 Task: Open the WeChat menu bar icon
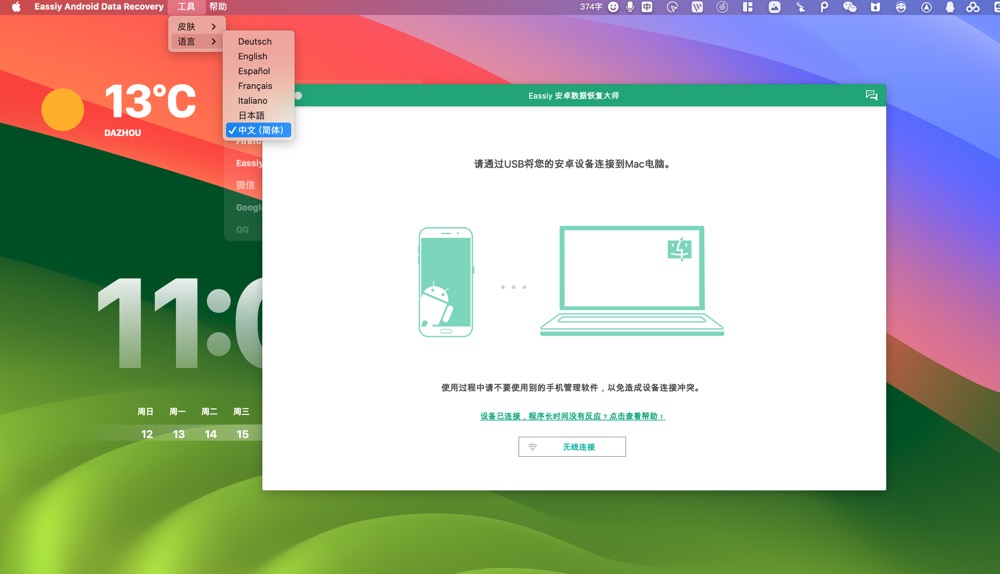[849, 7]
